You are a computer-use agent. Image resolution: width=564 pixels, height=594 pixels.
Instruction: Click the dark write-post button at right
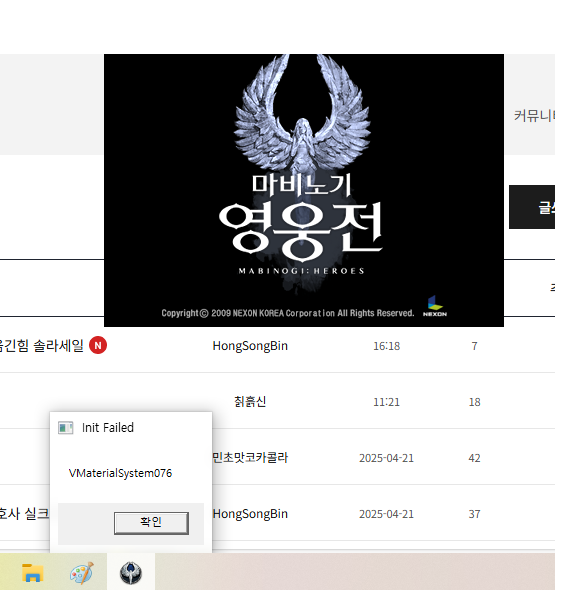(x=532, y=207)
